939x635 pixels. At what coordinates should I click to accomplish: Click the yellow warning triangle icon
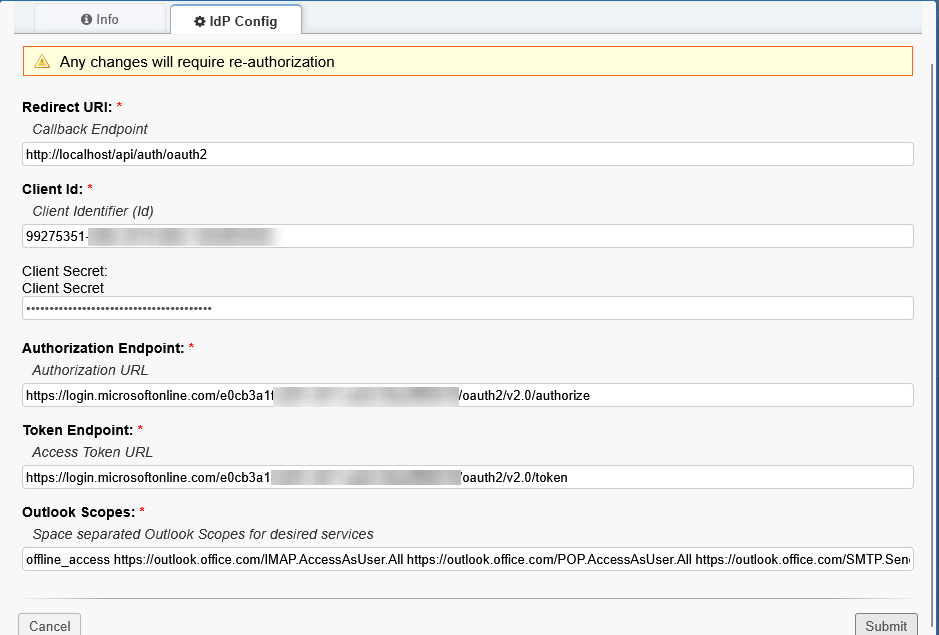42,62
